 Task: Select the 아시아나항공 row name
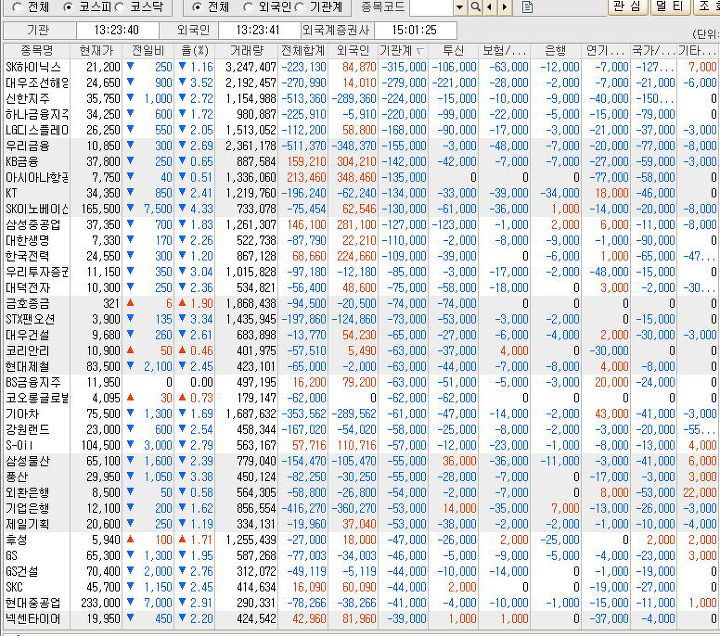(37, 178)
